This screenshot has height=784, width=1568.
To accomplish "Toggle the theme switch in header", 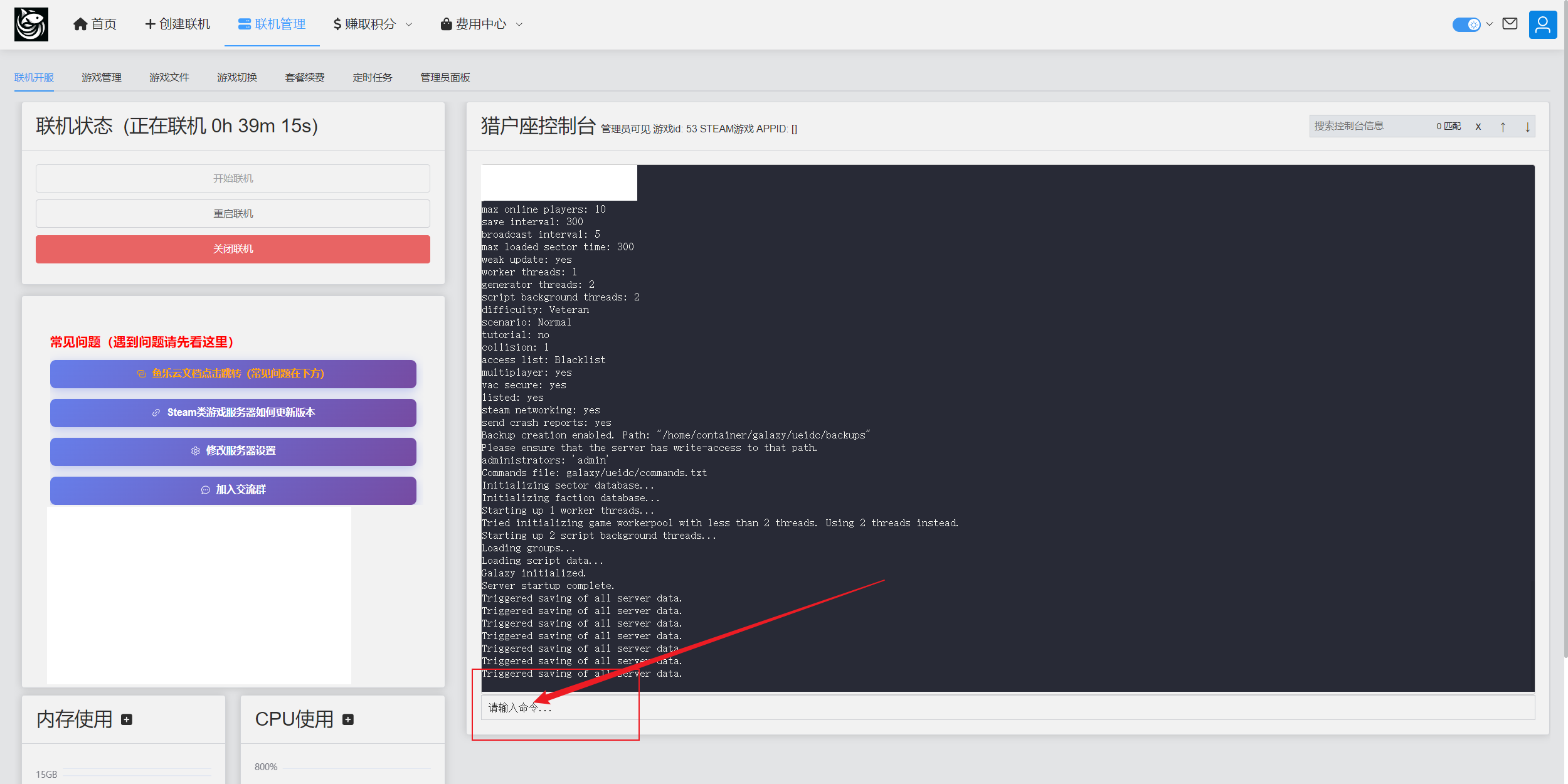I will click(x=1466, y=24).
